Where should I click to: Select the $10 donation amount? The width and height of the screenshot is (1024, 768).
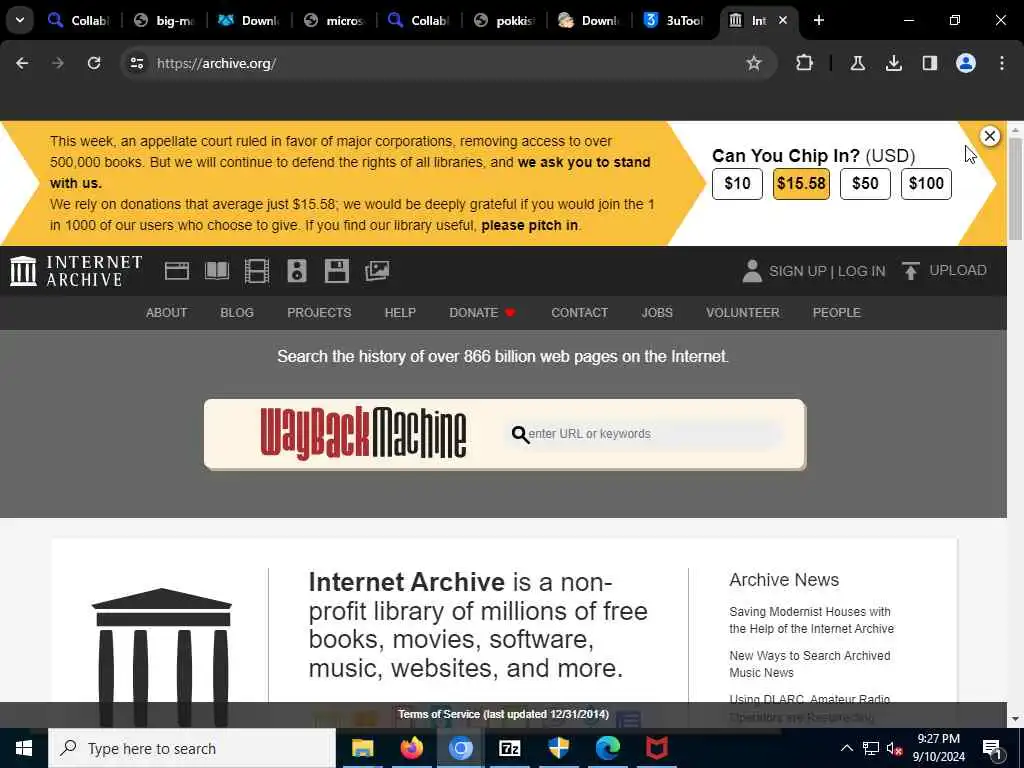(737, 184)
